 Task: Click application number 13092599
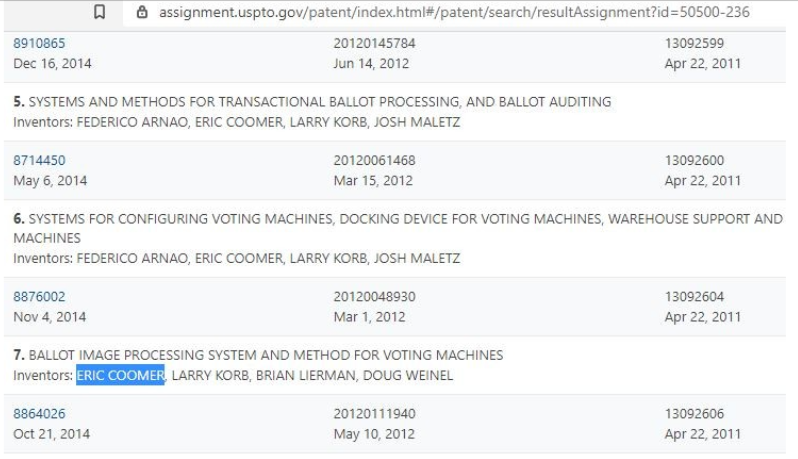pyautogui.click(x=694, y=43)
